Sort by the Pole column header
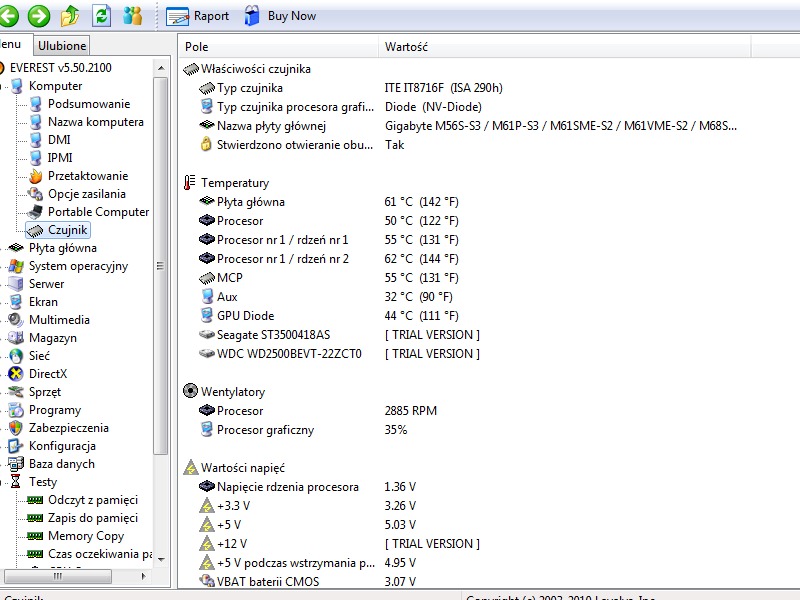 click(197, 47)
